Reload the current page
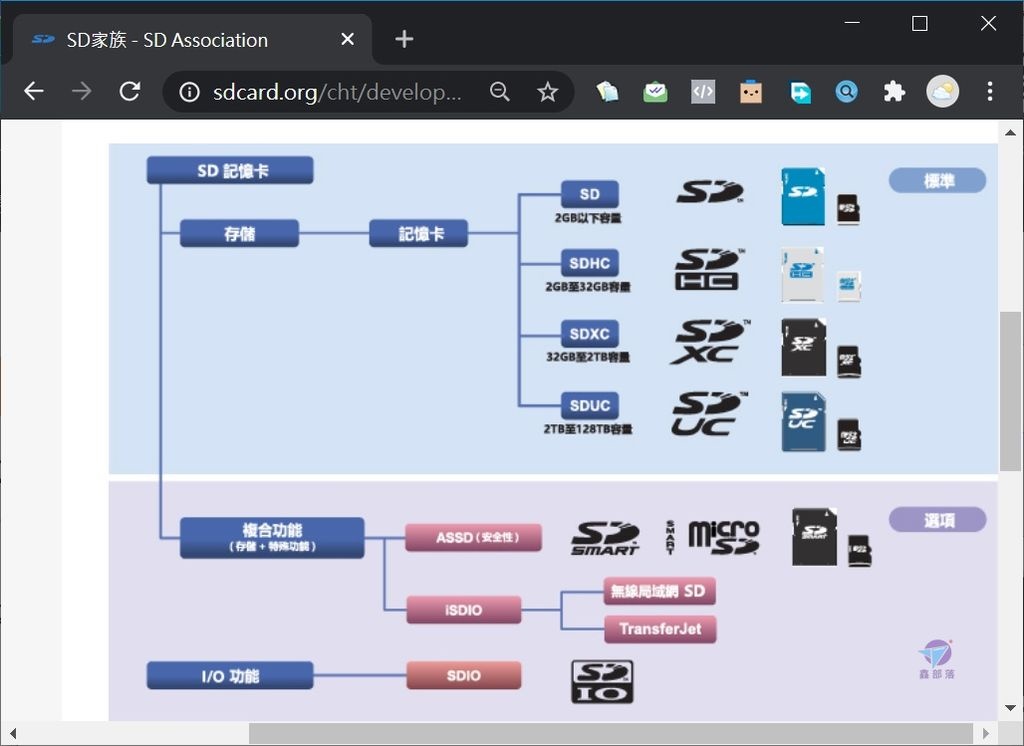Screen dimensions: 1024x746 click(130, 91)
